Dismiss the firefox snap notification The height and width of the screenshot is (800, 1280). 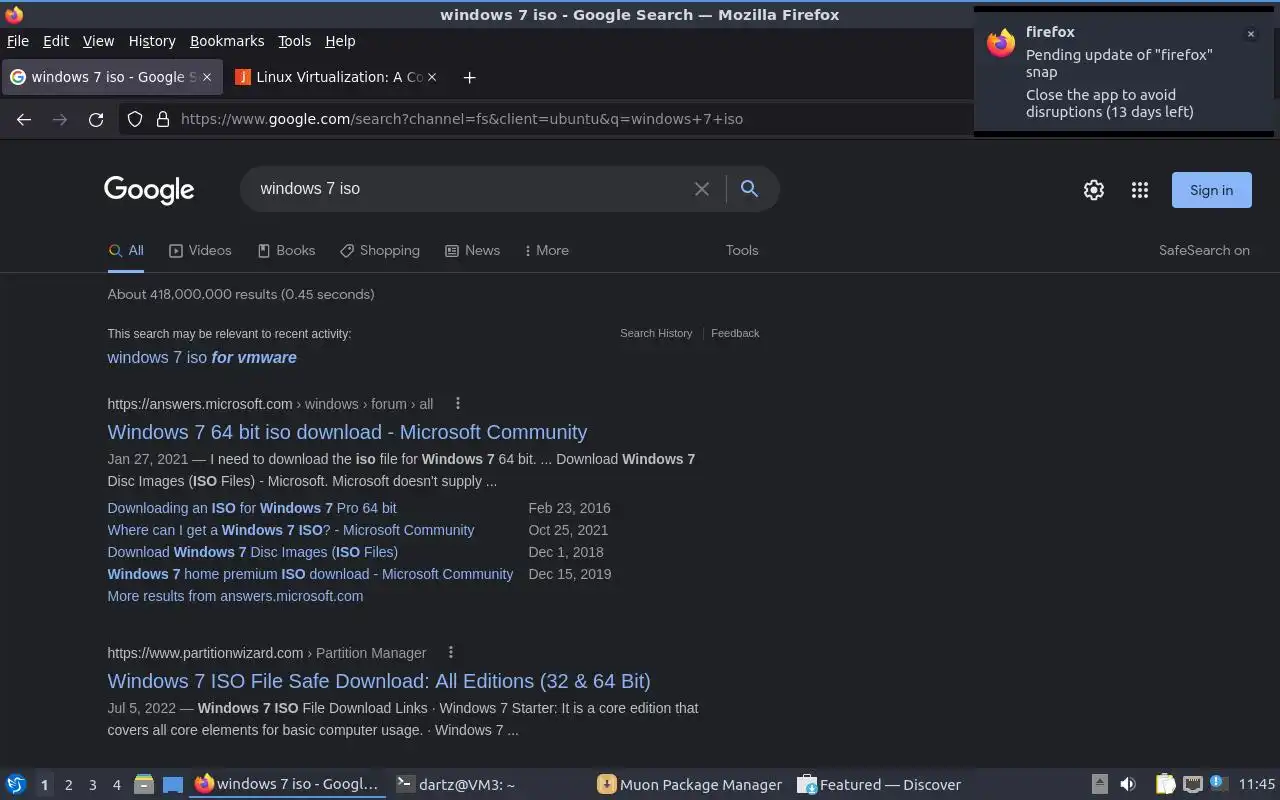click(1250, 34)
